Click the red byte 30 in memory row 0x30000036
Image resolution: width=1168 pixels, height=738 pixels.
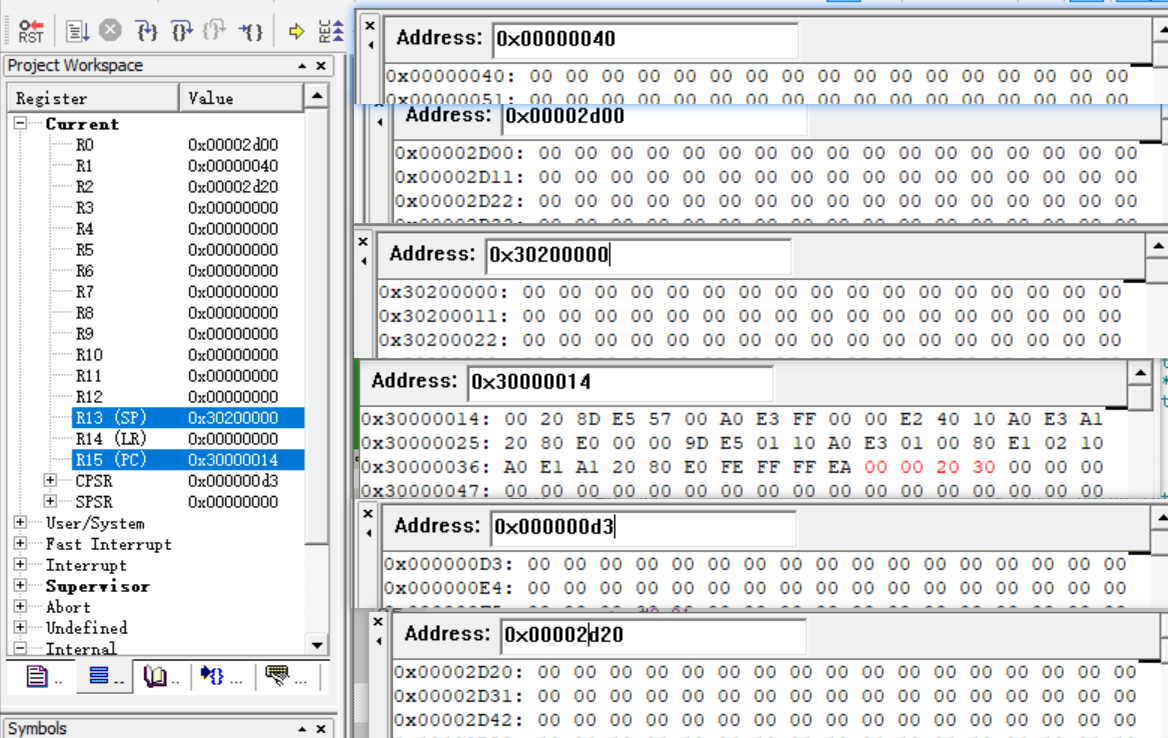(983, 467)
